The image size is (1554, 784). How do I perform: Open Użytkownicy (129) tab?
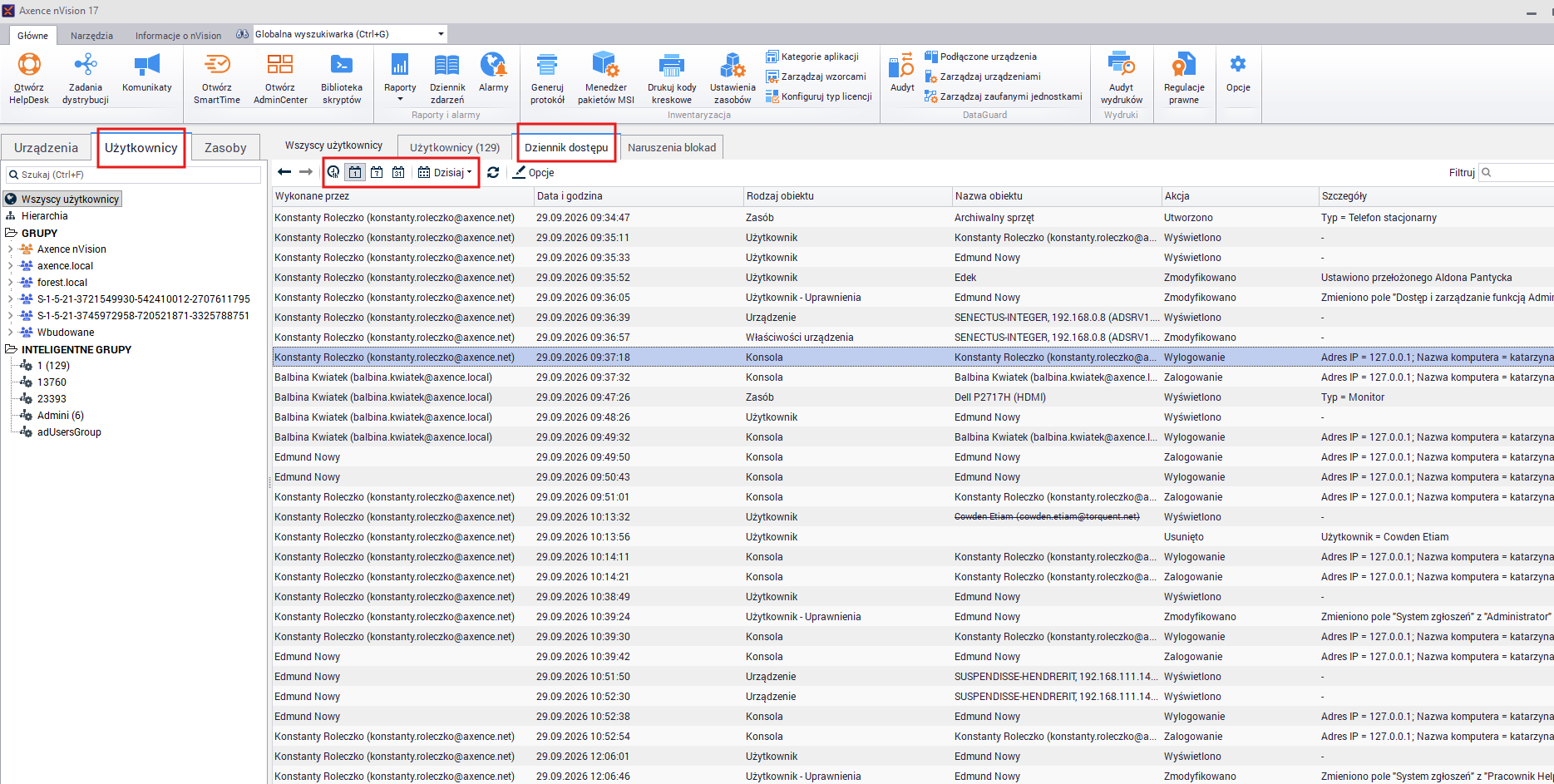pyautogui.click(x=455, y=147)
